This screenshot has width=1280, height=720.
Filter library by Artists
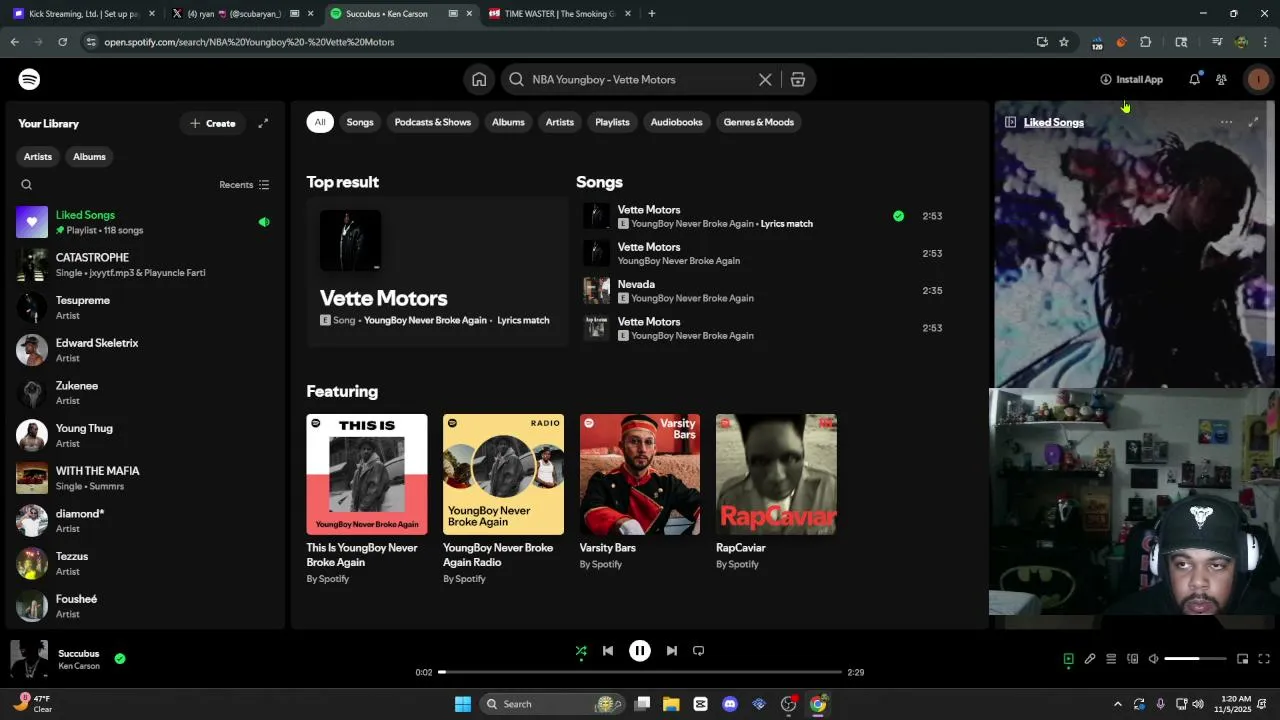[38, 156]
